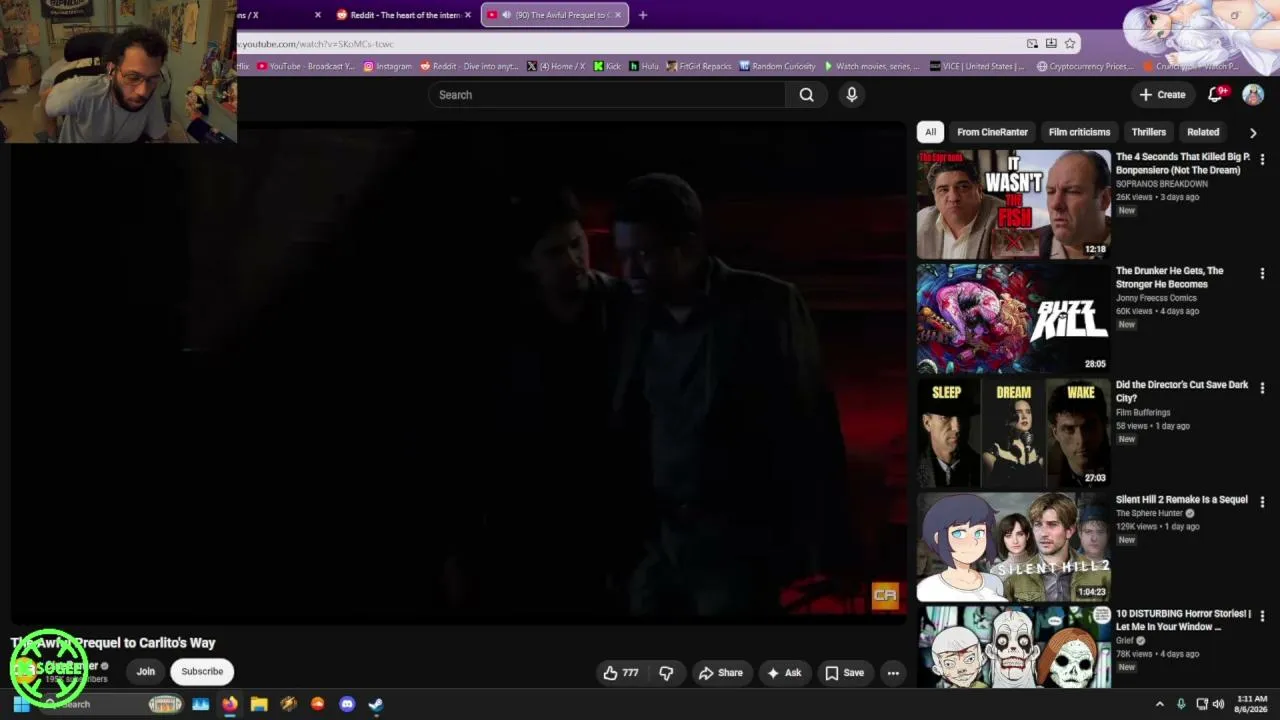This screenshot has height=720, width=1280.
Task: Open the Kick bookmark
Action: (x=607, y=66)
